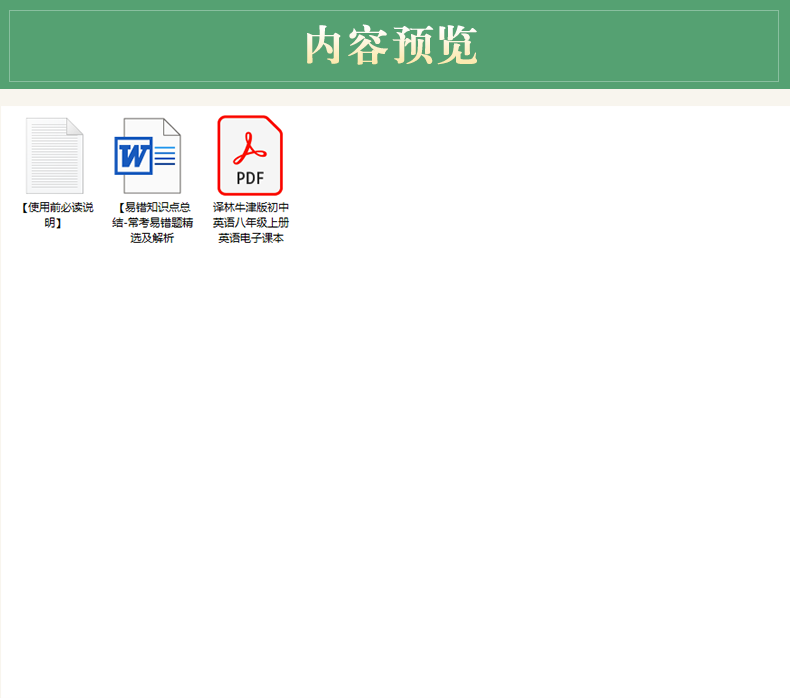Viewport: 790px width, 698px height.
Task: Select the file name 【使用前必读说明】
Action: coord(56,215)
